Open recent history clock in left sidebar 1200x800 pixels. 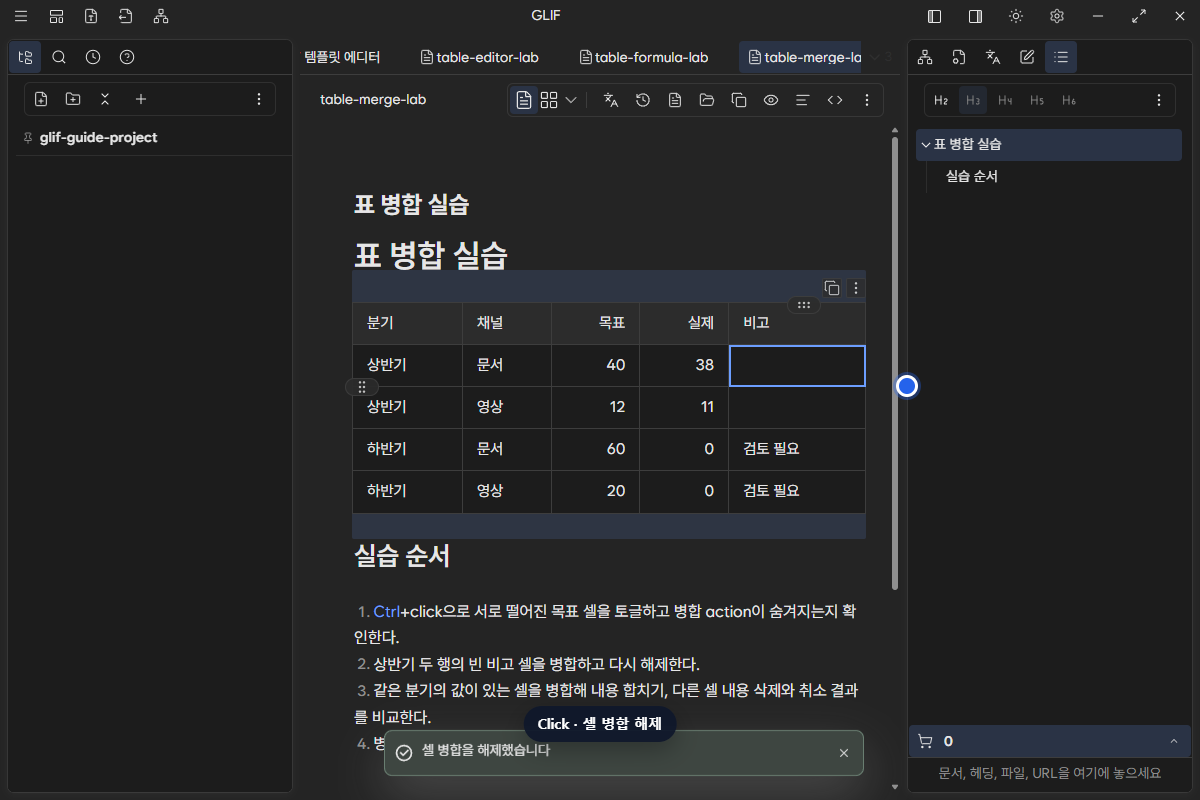coord(93,57)
